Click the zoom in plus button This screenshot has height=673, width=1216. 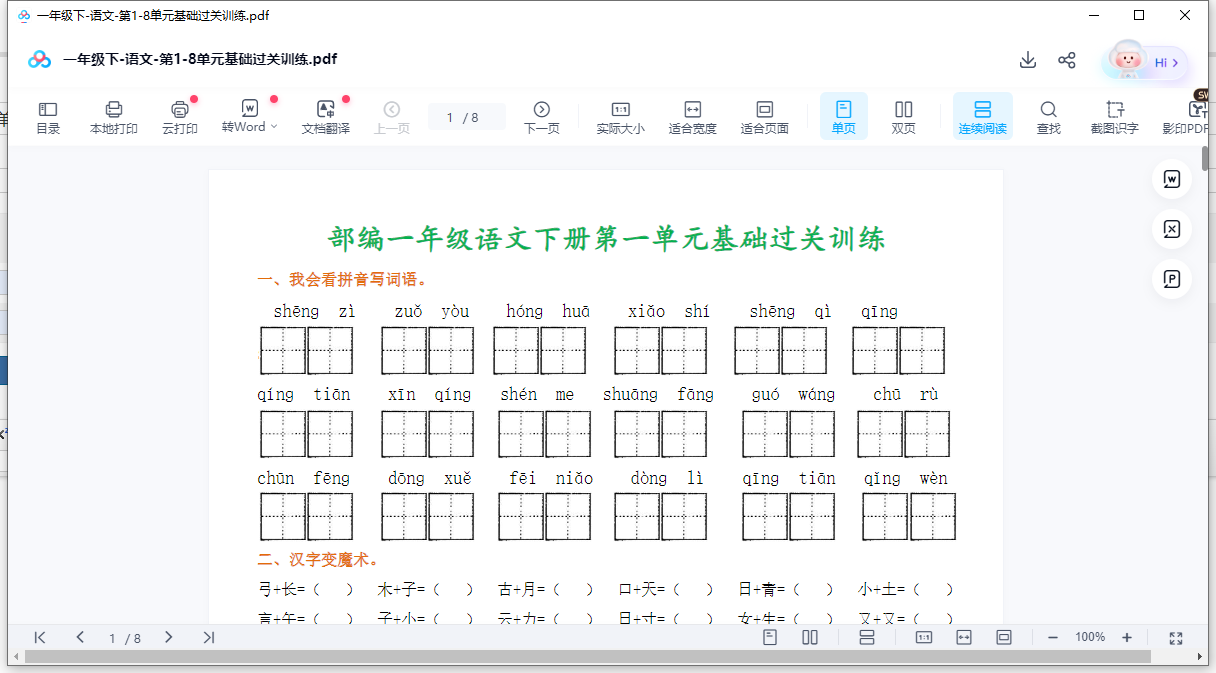coord(1127,638)
